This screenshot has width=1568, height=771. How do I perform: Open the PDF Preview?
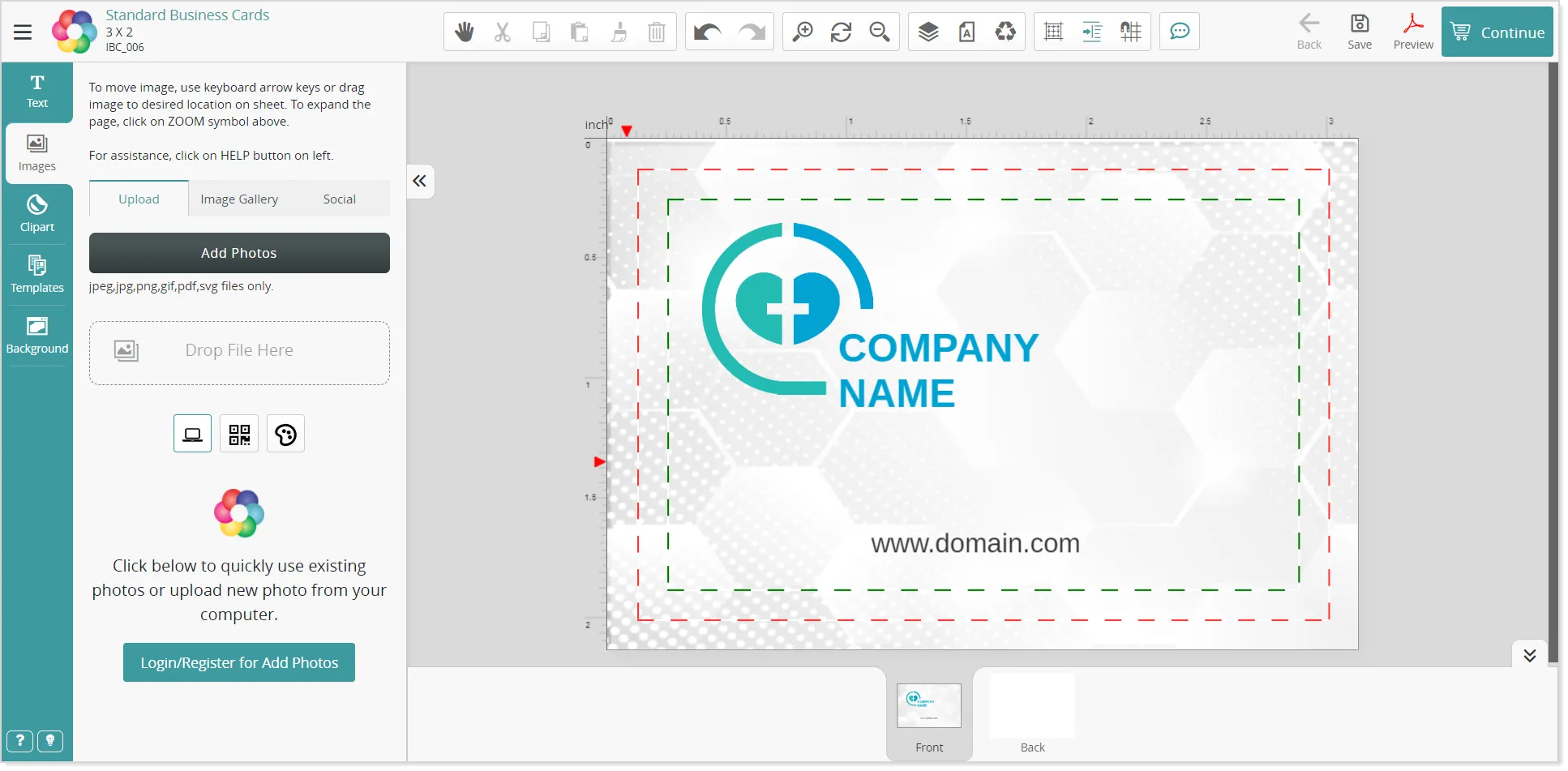click(x=1413, y=32)
